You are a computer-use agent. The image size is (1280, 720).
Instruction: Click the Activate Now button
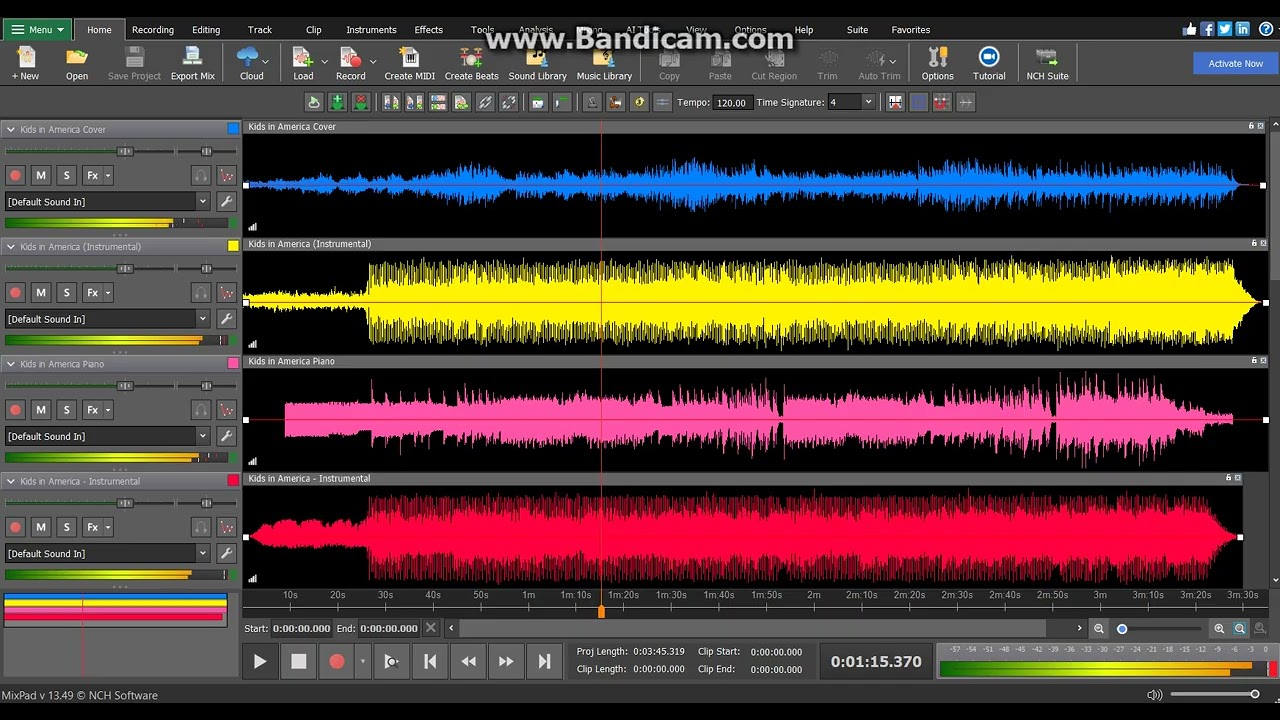click(1235, 63)
